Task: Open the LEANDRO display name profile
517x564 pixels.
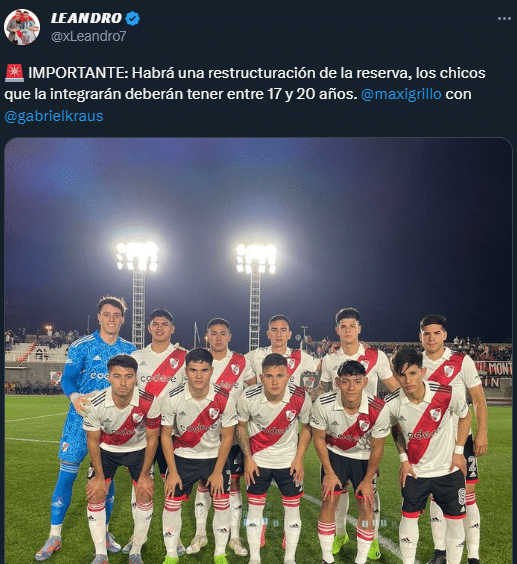Action: coord(87,18)
